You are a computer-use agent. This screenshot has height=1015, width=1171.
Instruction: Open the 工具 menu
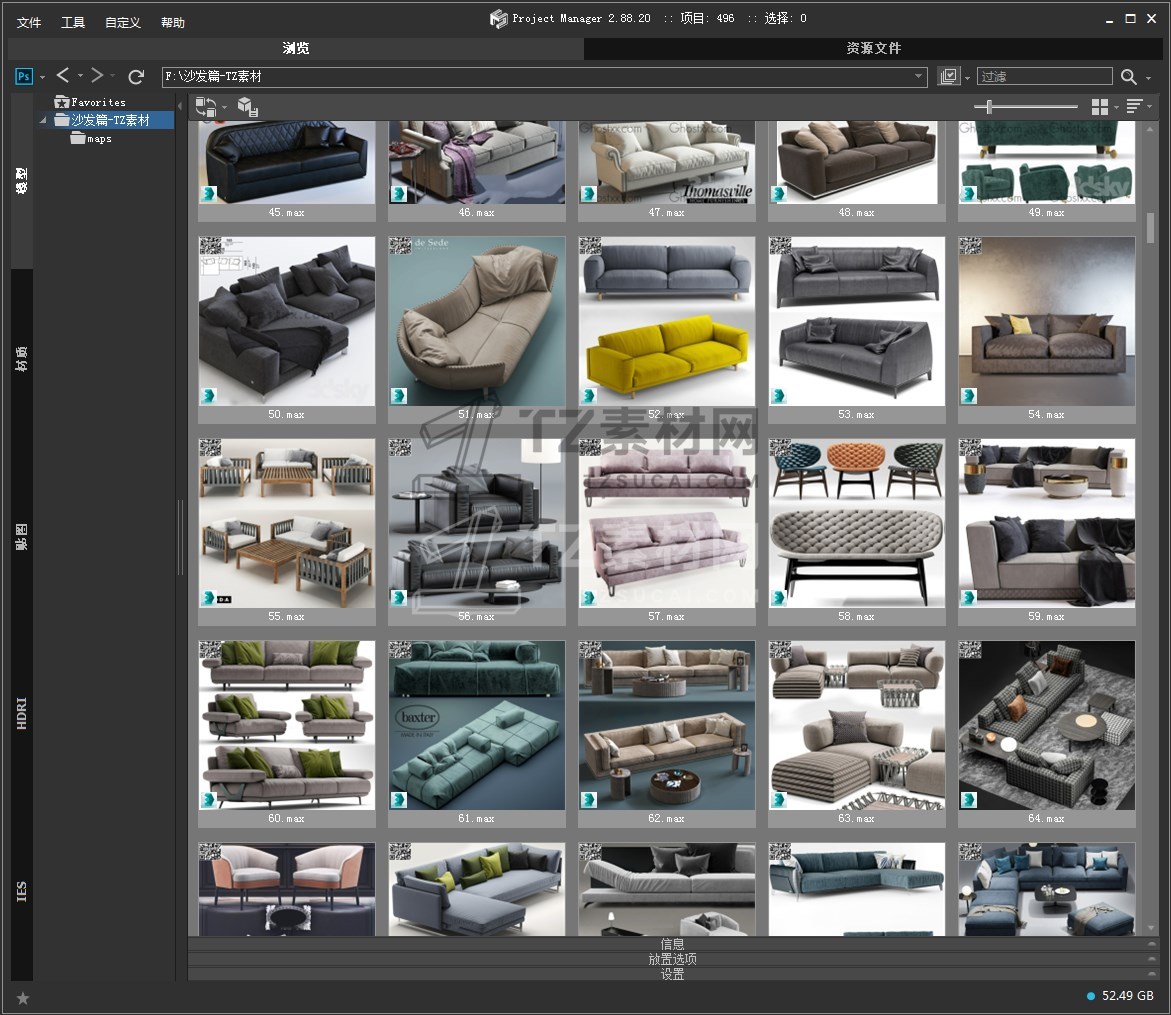[73, 22]
